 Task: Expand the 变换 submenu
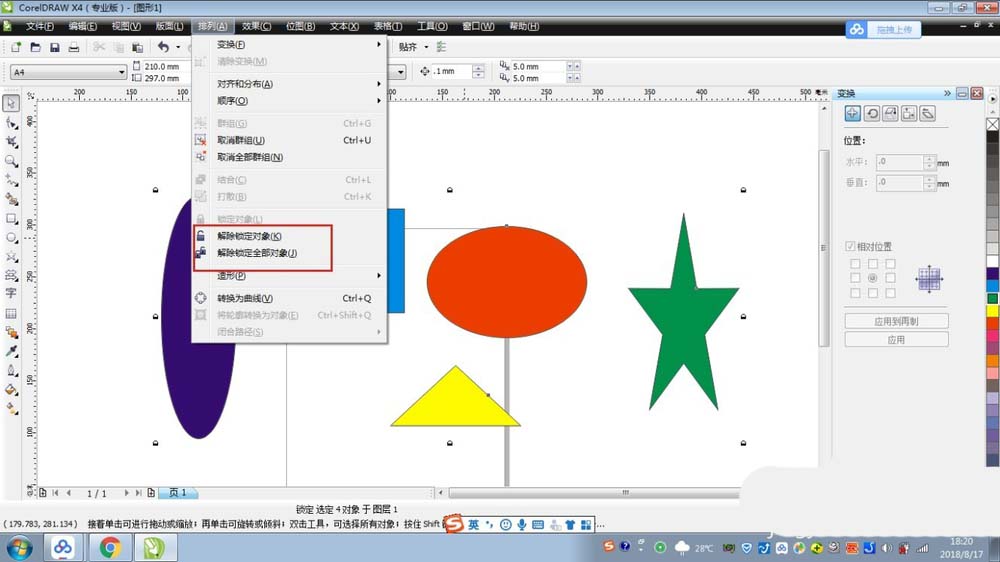pyautogui.click(x=289, y=45)
